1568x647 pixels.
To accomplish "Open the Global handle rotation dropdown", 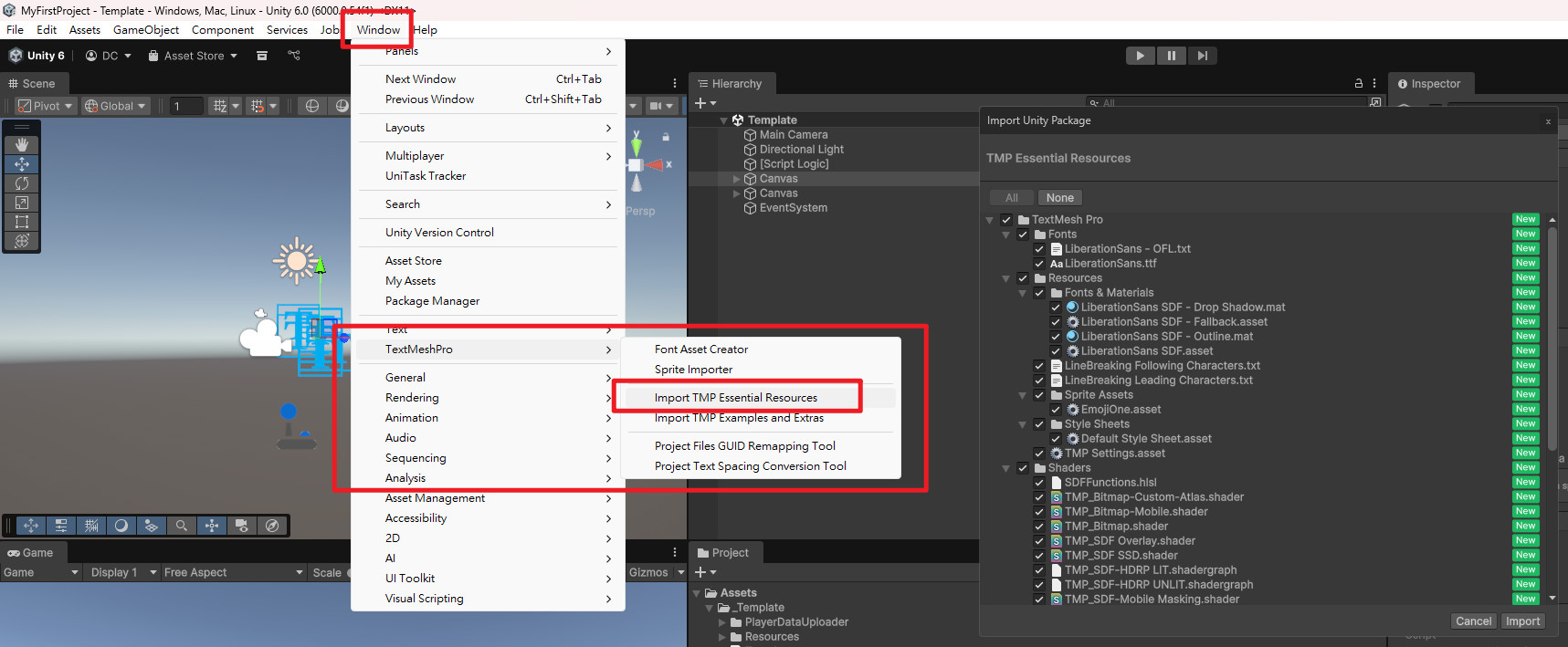I will pyautogui.click(x=115, y=106).
